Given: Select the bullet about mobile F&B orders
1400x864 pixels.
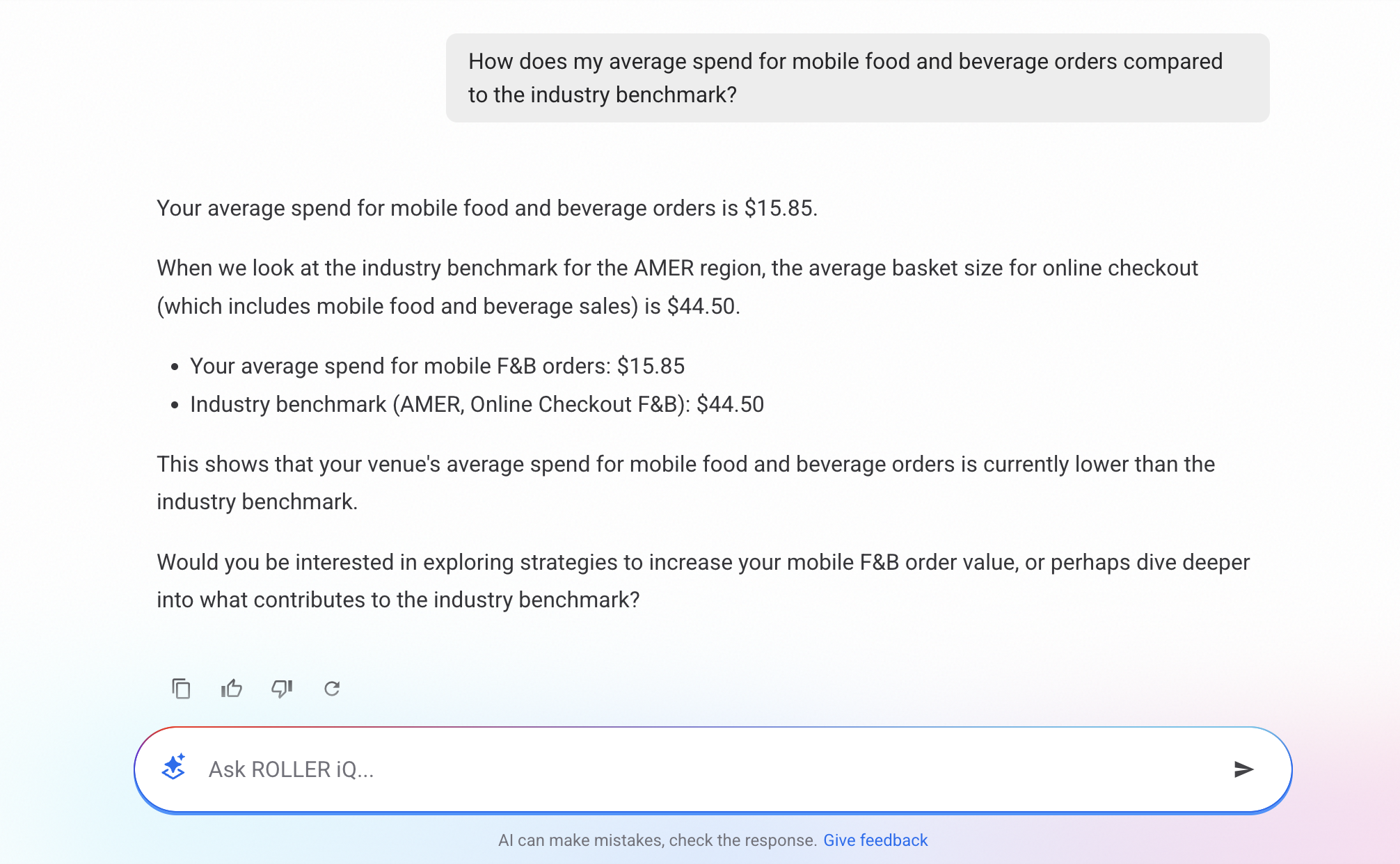Looking at the screenshot, I should [437, 366].
